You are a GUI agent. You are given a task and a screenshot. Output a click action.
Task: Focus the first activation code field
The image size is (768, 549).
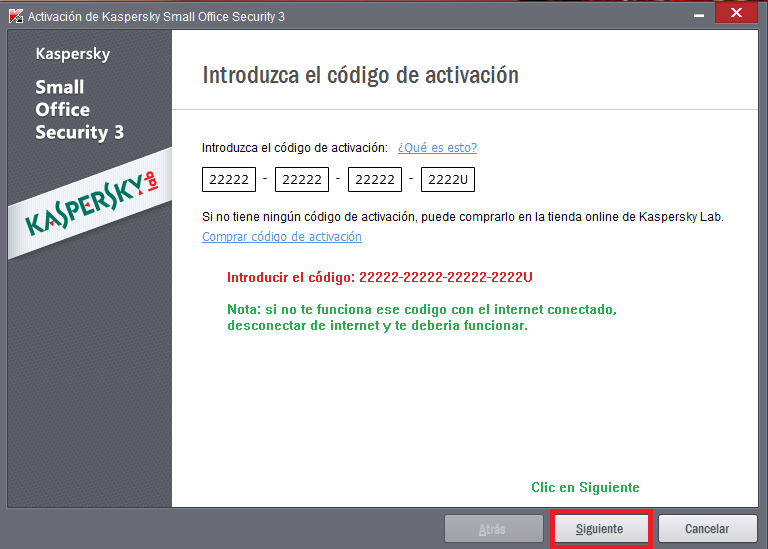[x=229, y=179]
